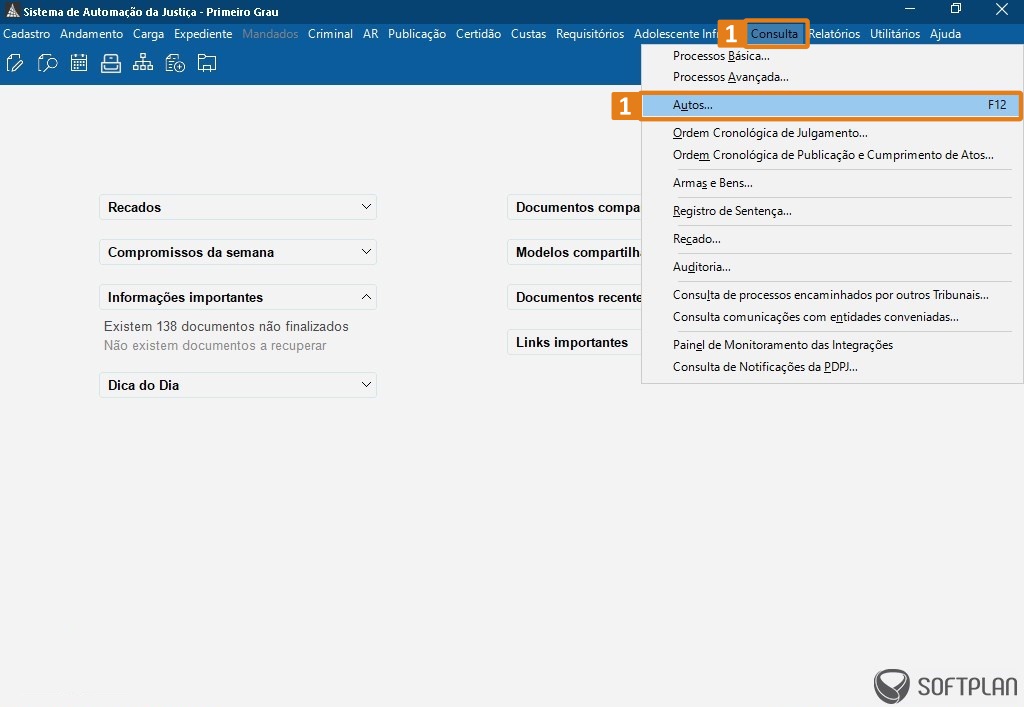Click the document edit pencil toolbar icon
The image size is (1024, 707).
point(15,63)
